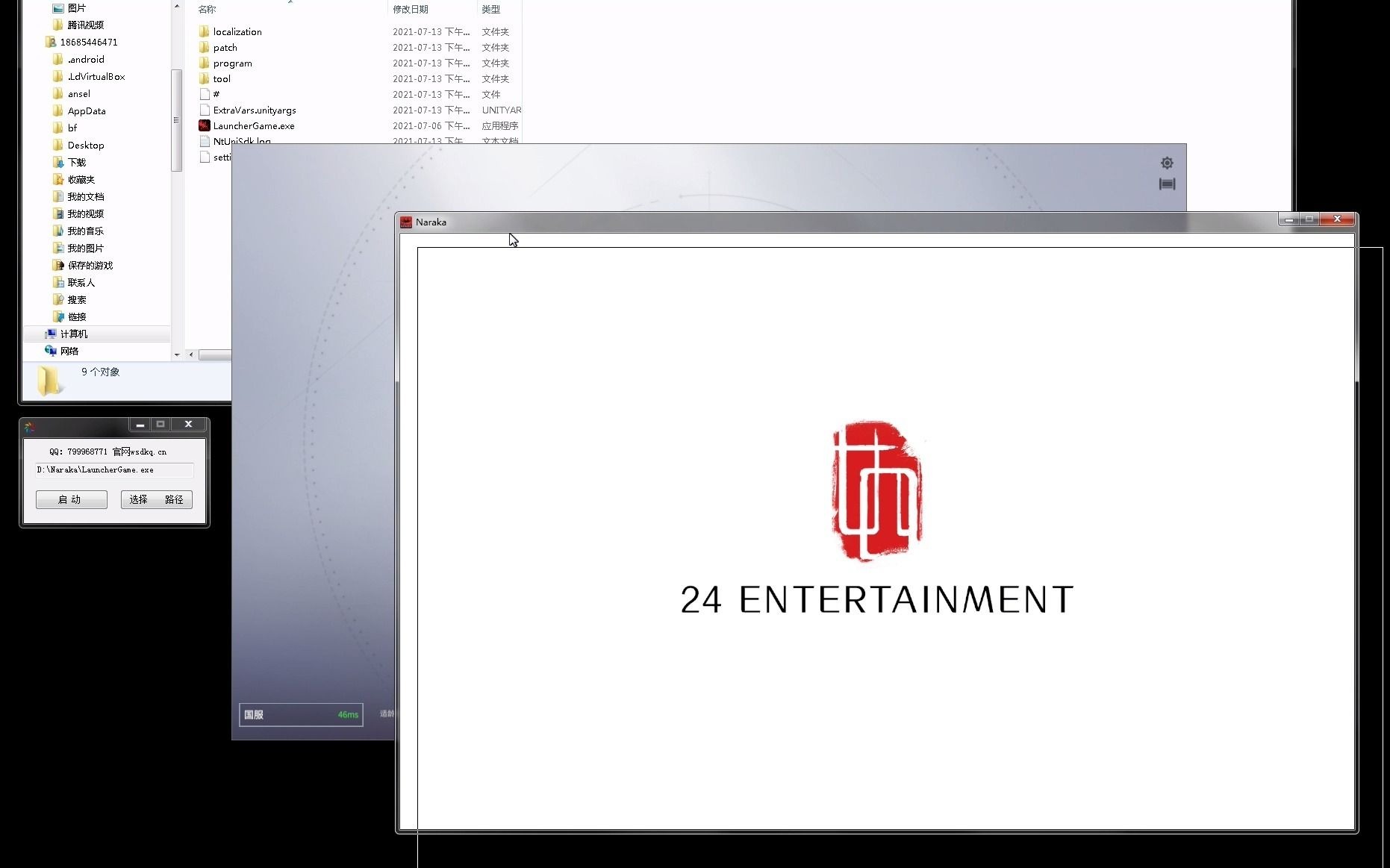Open the 收藏夹 favorites folder
The width and height of the screenshot is (1390, 868).
pos(82,179)
